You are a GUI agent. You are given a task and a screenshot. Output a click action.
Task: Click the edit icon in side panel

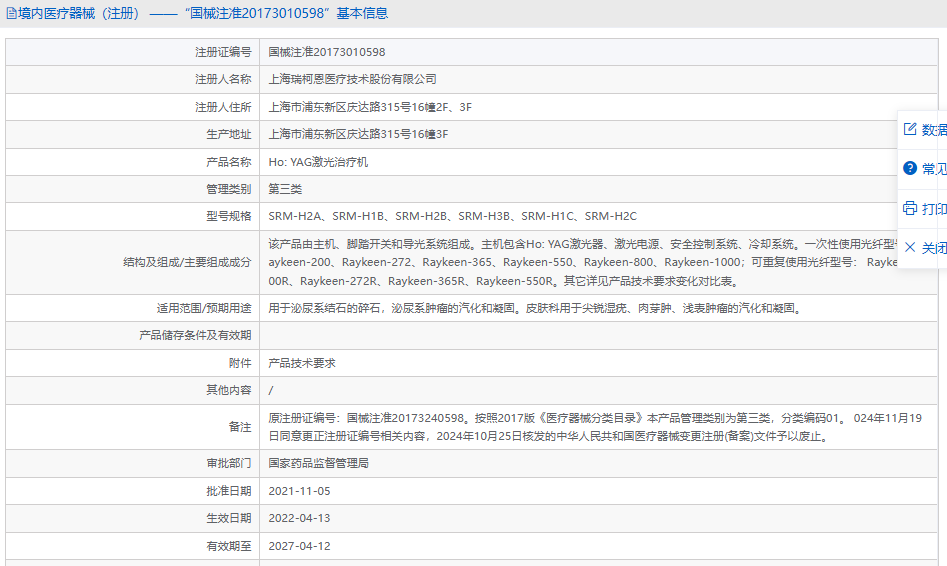coord(910,129)
